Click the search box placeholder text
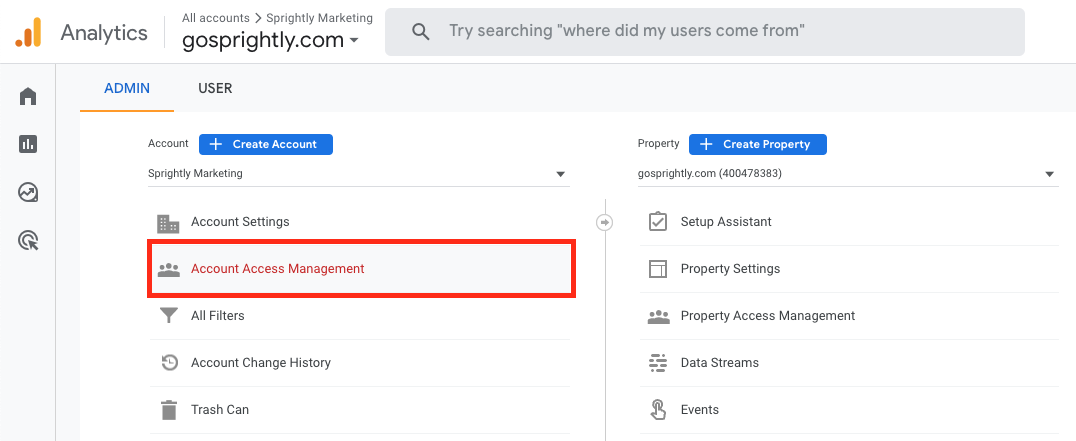The height and width of the screenshot is (441, 1076). 627,31
